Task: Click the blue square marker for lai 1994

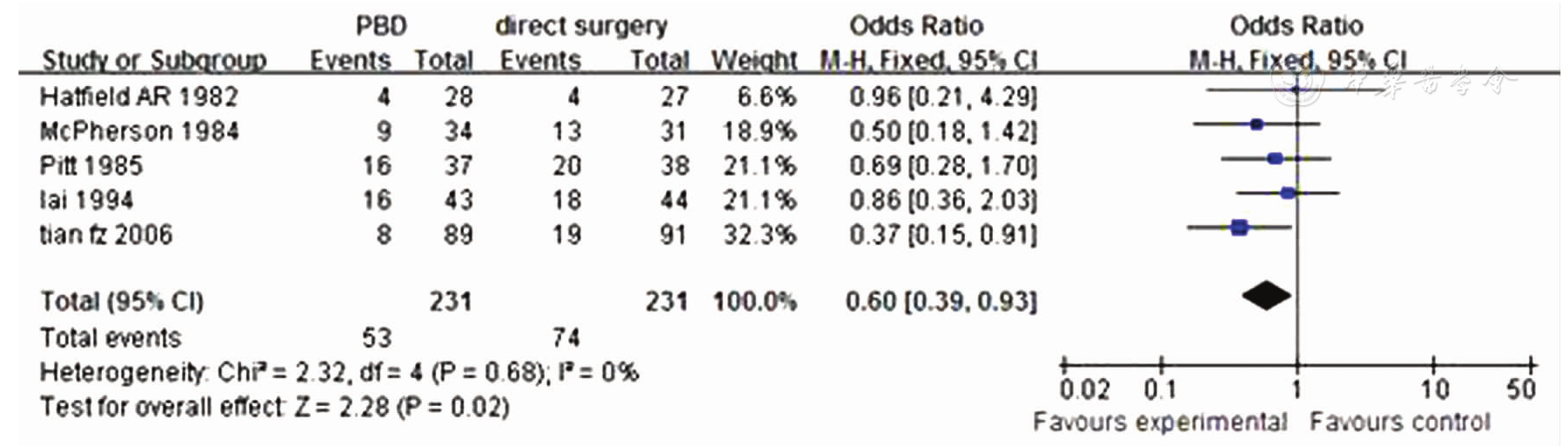Action: [1288, 192]
